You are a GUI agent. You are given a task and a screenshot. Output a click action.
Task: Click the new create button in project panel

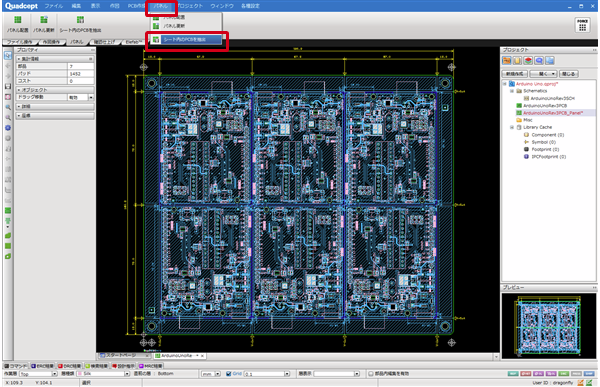click(x=514, y=74)
